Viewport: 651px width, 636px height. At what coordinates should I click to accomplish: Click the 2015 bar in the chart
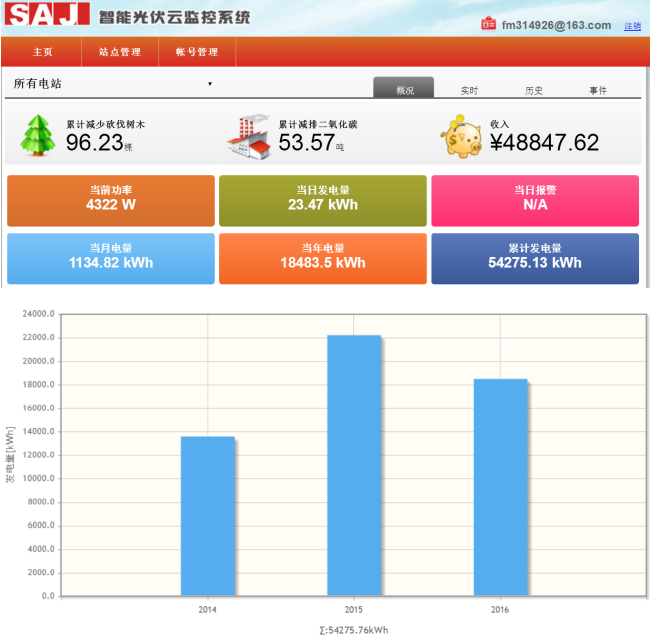[x=355, y=464]
